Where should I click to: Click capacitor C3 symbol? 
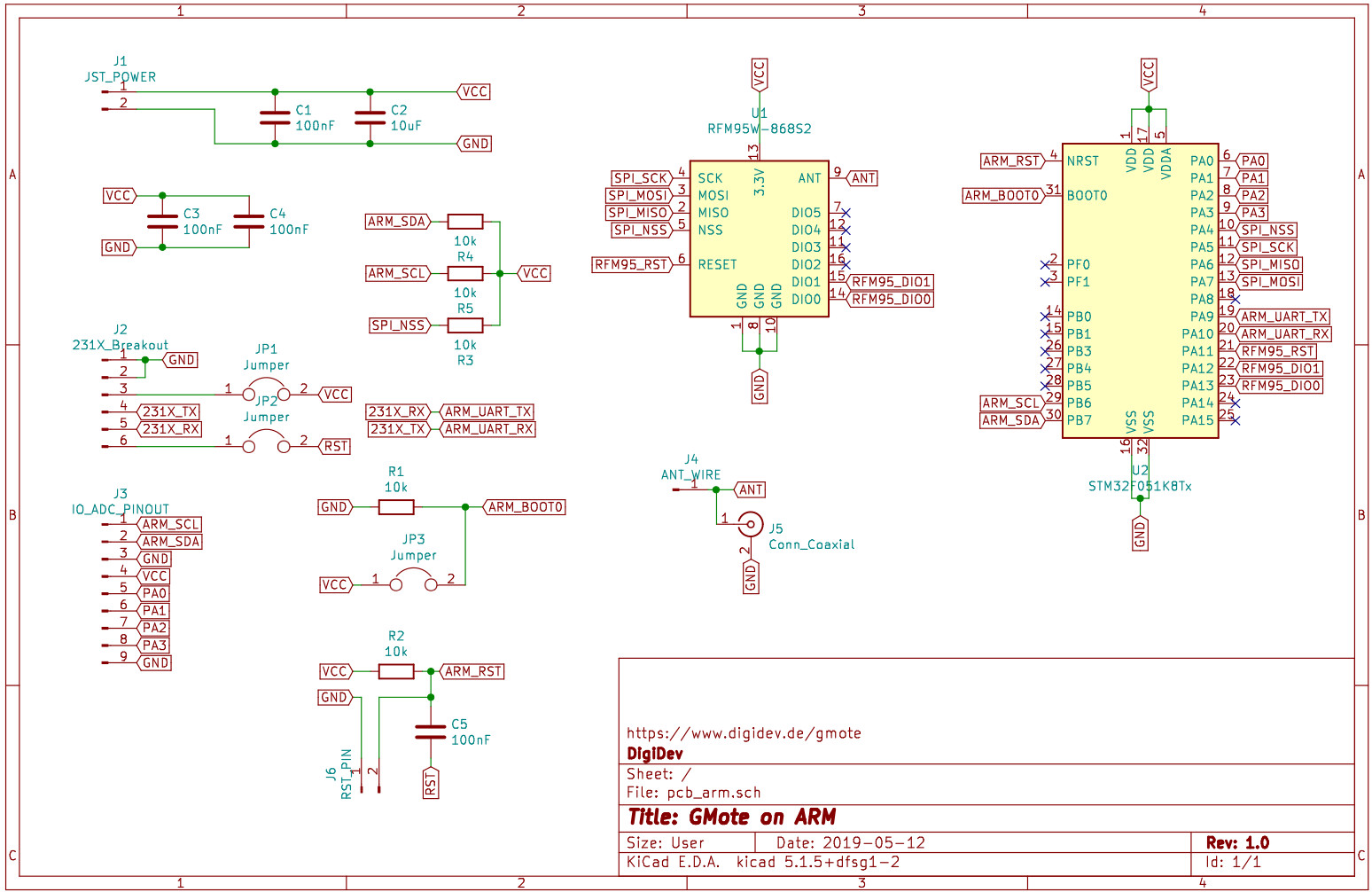coord(162,221)
